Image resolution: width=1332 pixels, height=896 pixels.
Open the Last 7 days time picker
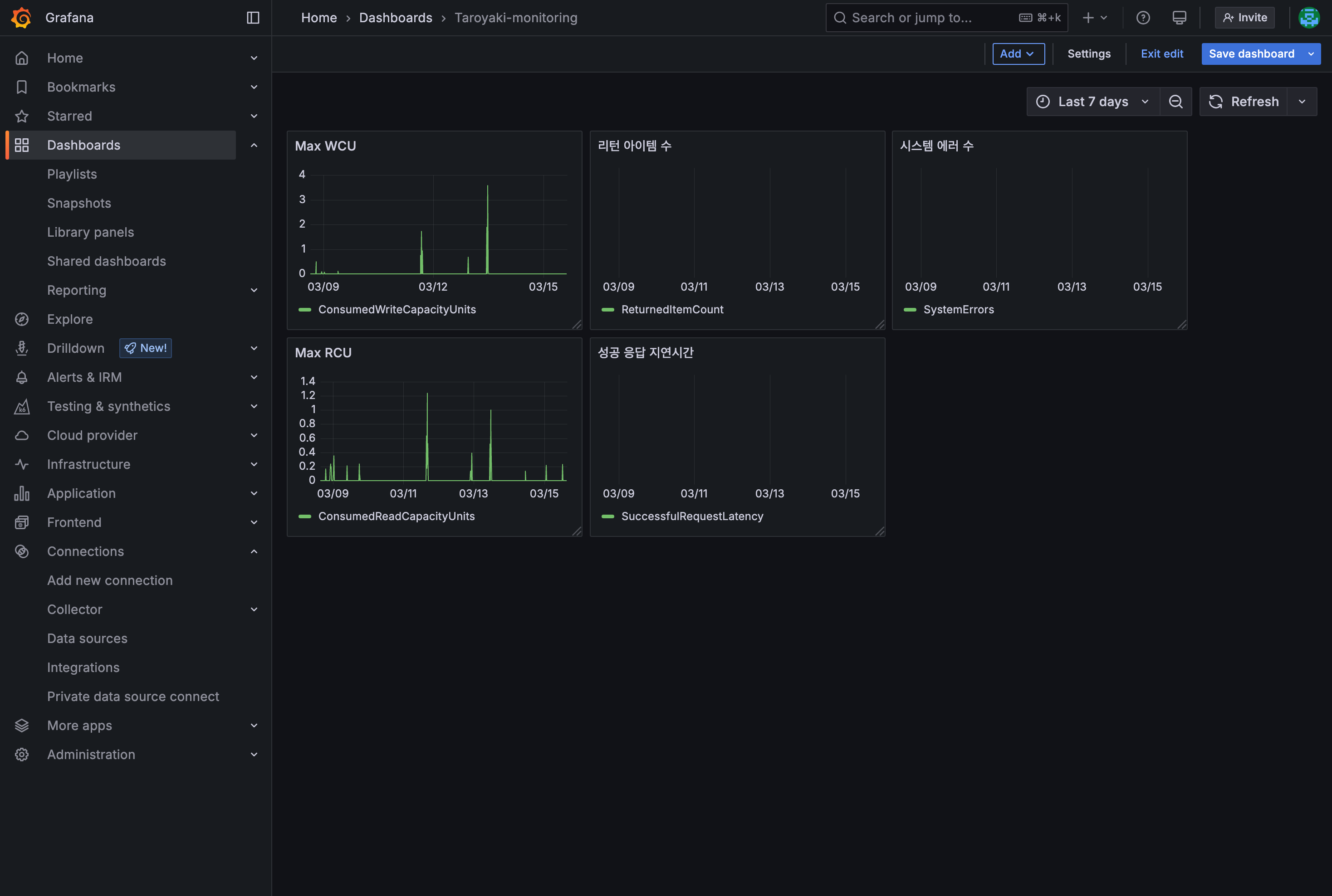(x=1092, y=102)
